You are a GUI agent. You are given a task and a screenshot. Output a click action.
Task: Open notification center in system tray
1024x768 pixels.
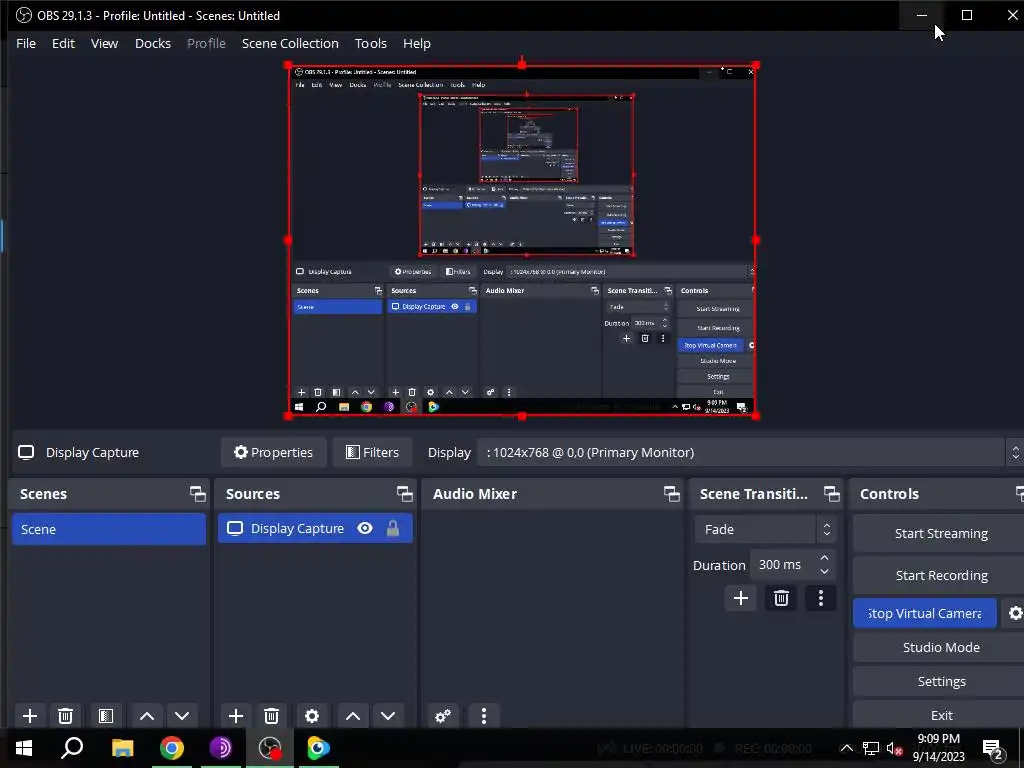(x=993, y=748)
